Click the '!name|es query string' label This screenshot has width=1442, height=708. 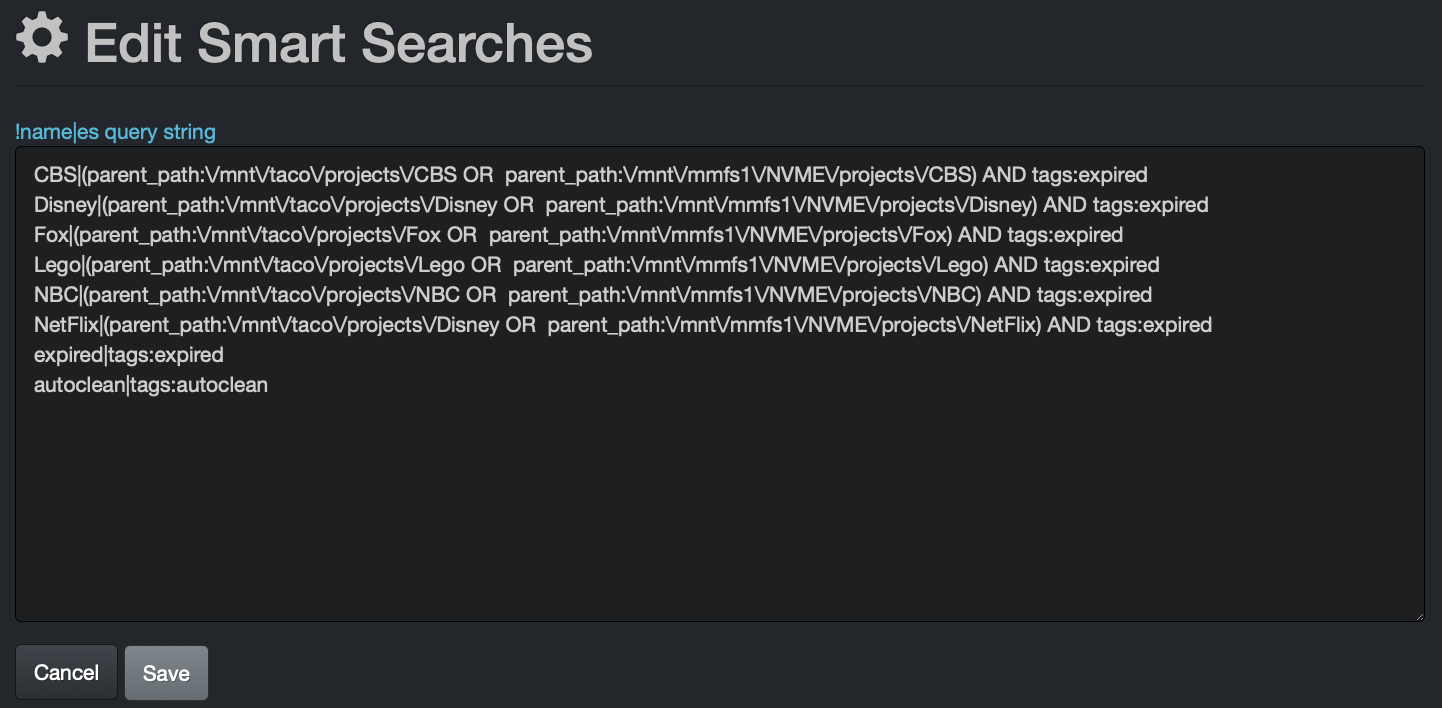[114, 131]
